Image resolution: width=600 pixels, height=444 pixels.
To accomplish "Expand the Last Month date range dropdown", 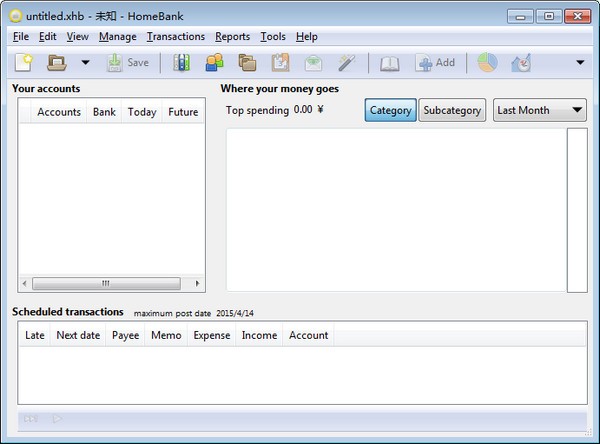I will [540, 110].
